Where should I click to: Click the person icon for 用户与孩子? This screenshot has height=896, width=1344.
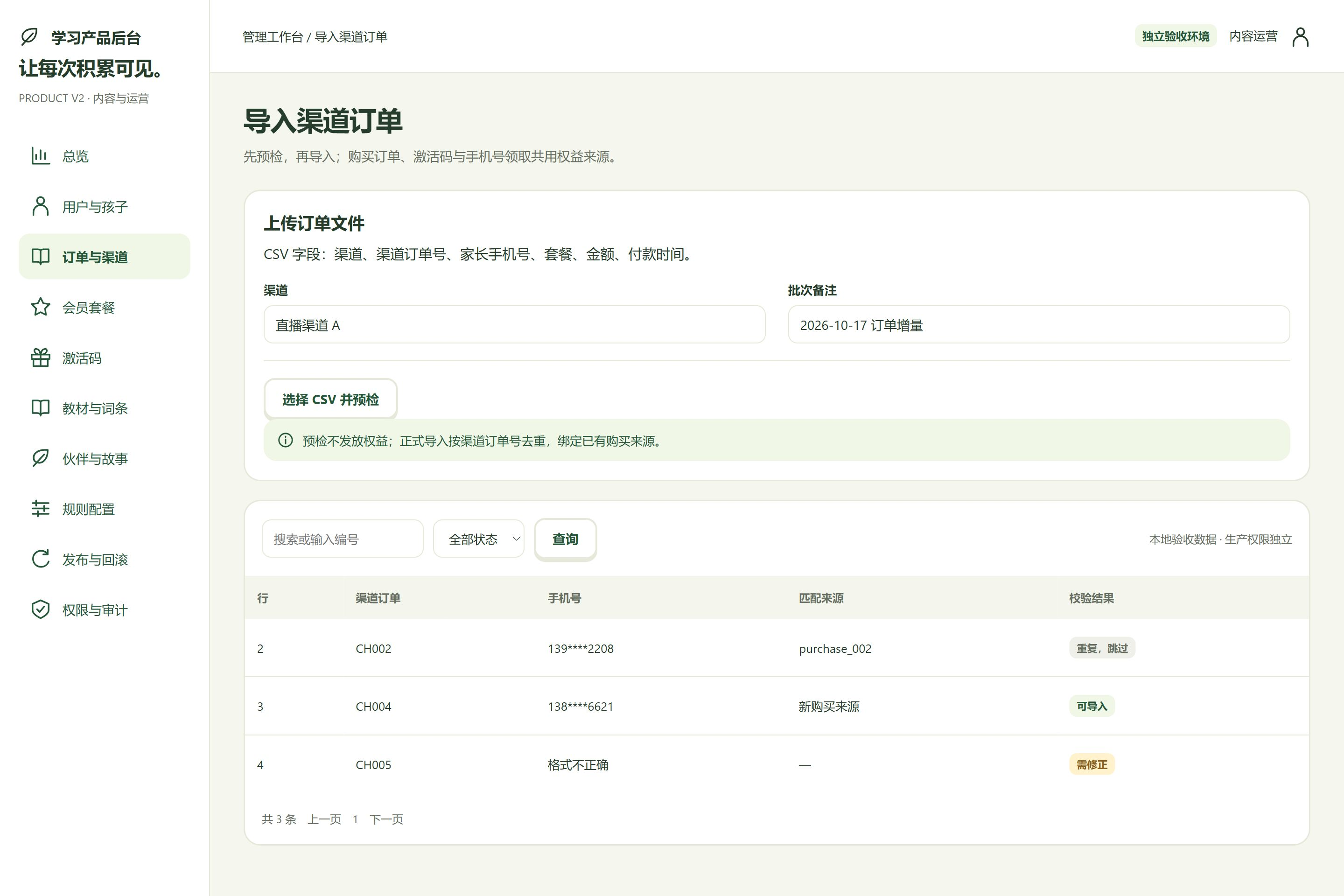(x=41, y=206)
